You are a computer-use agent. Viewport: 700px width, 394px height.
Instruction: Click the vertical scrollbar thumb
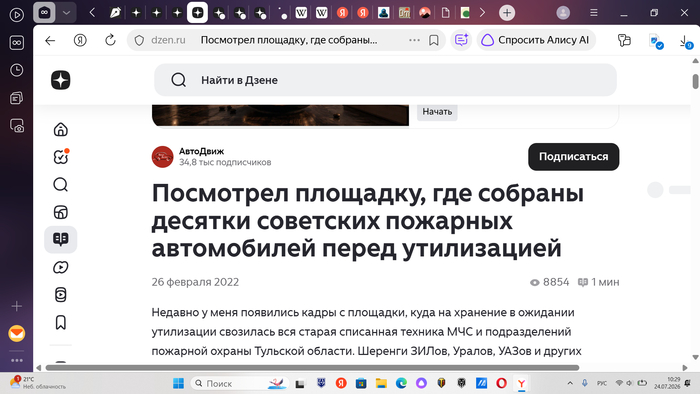[695, 81]
